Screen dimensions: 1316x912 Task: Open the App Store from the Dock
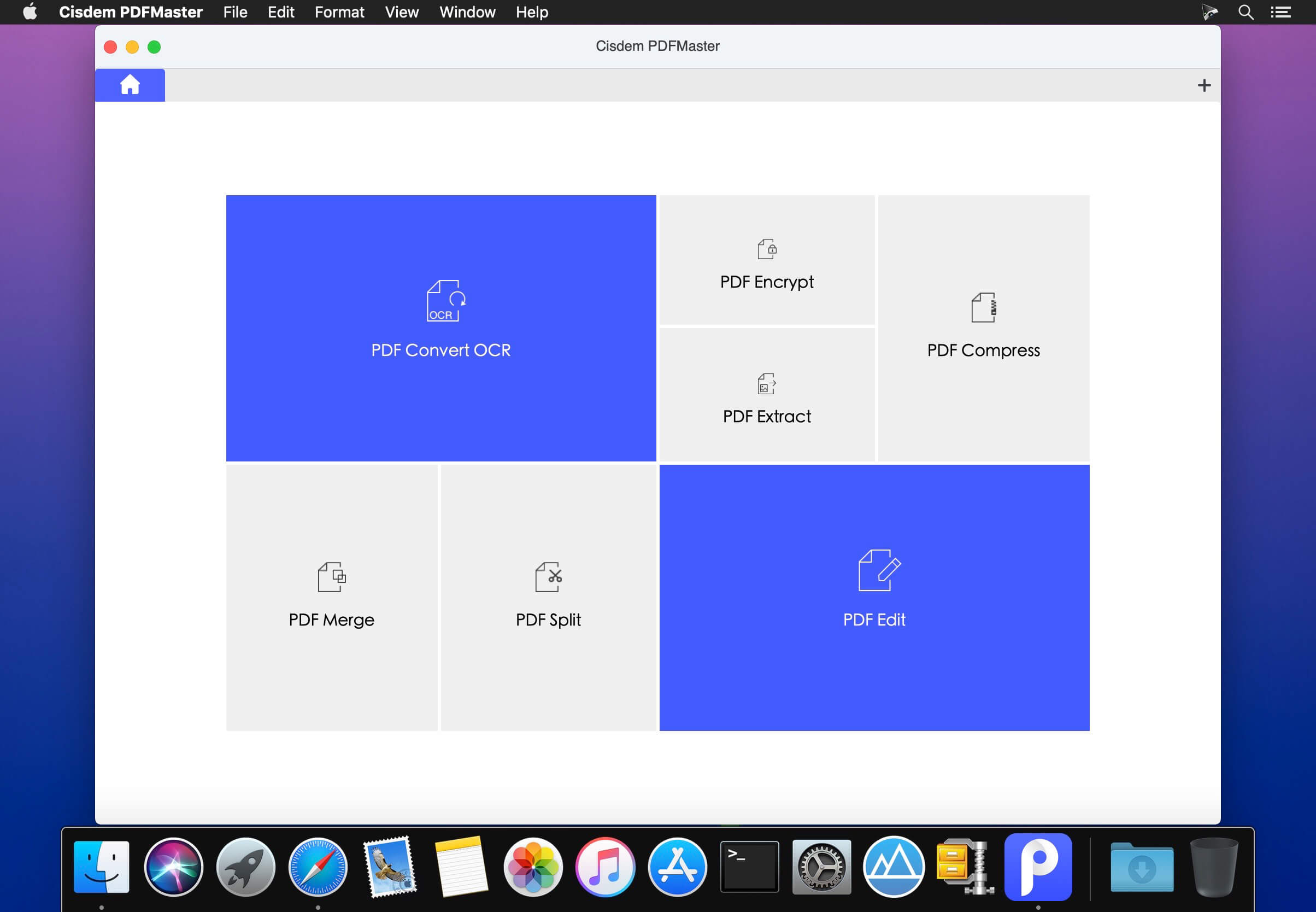click(678, 866)
